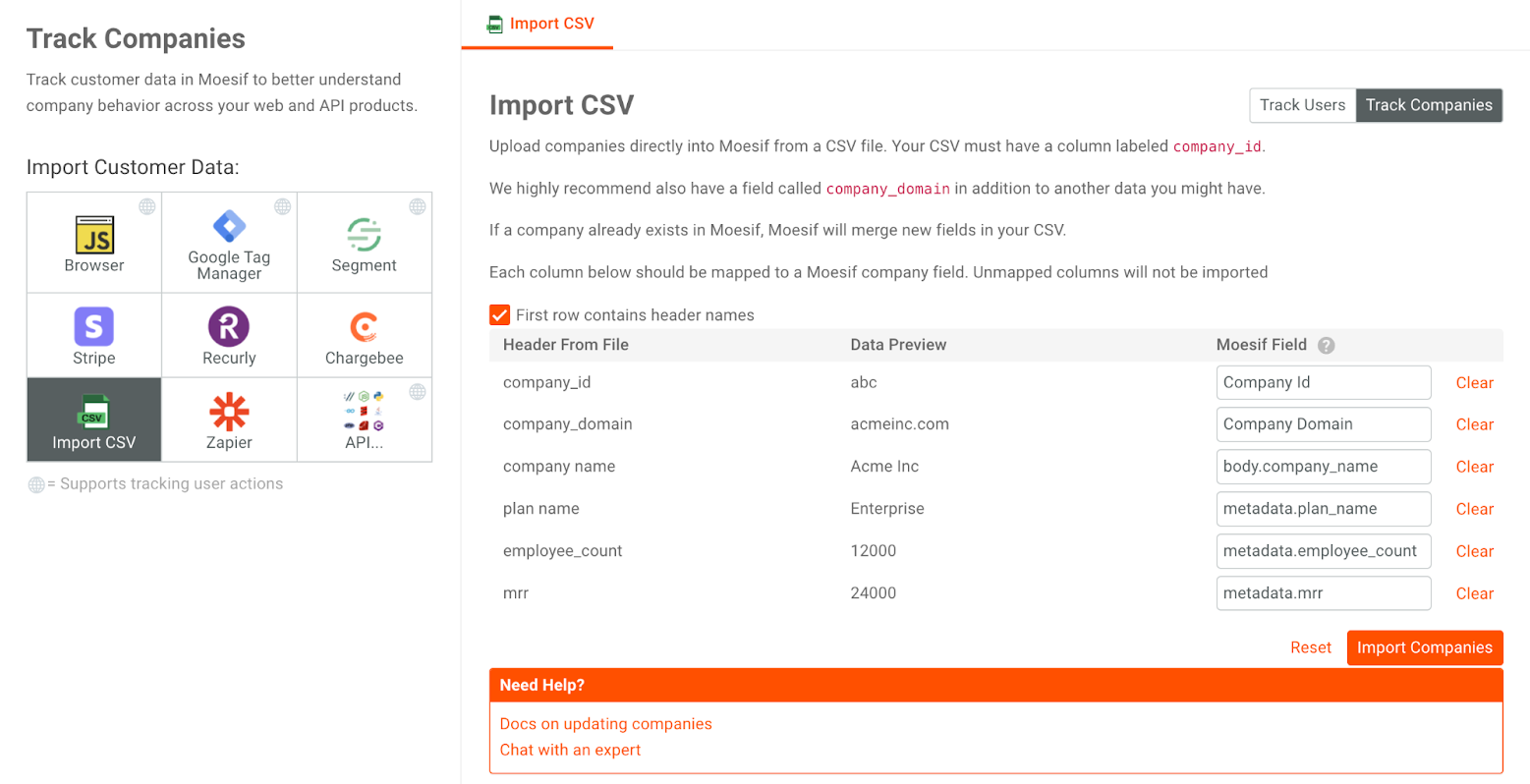The width and height of the screenshot is (1530, 784).
Task: Clear the company_id mapping
Action: (x=1474, y=383)
